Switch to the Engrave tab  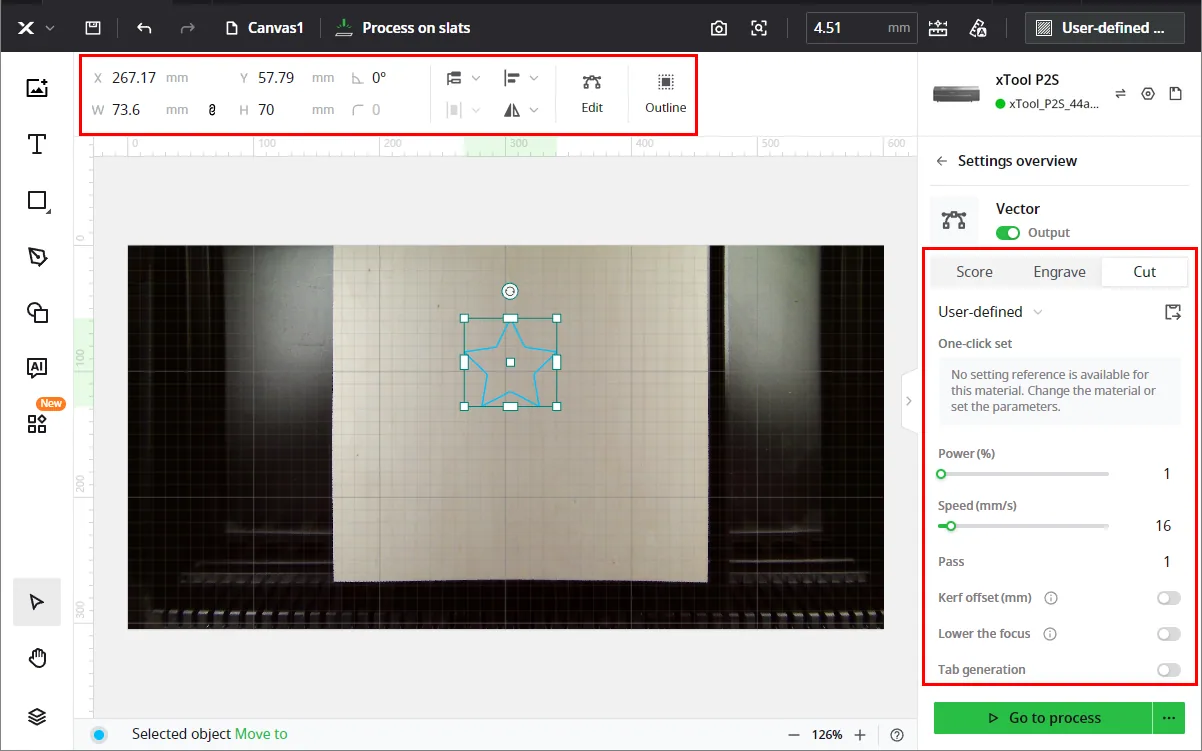click(x=1059, y=272)
